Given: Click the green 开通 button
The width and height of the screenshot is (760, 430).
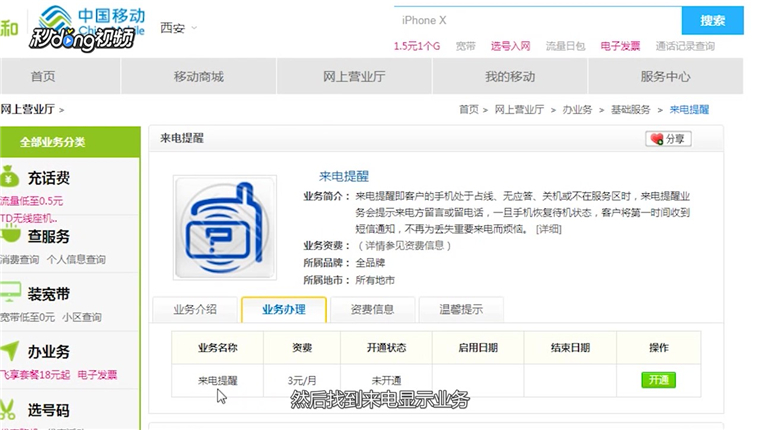Looking at the screenshot, I should click(658, 380).
